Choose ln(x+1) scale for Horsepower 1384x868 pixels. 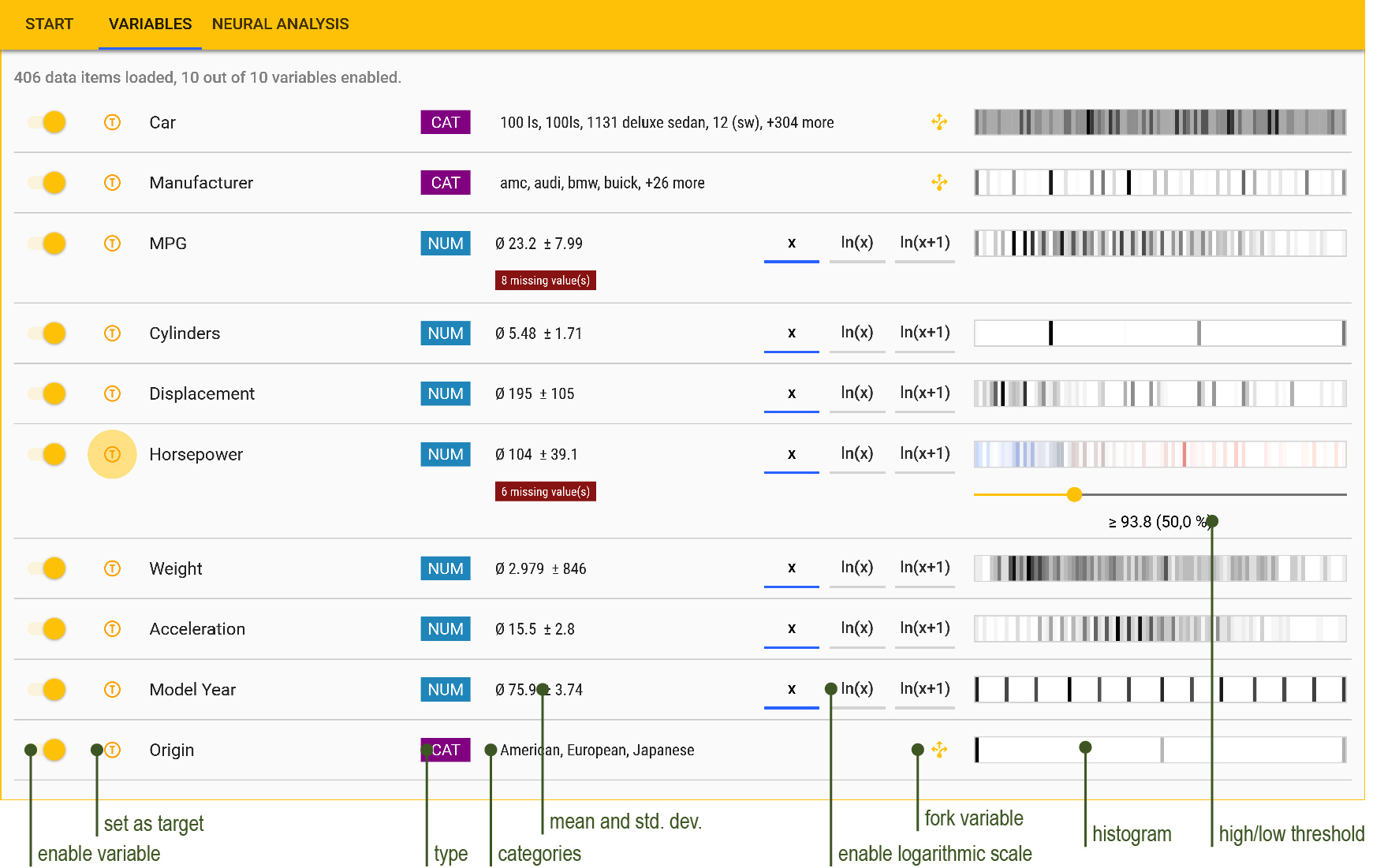[924, 453]
